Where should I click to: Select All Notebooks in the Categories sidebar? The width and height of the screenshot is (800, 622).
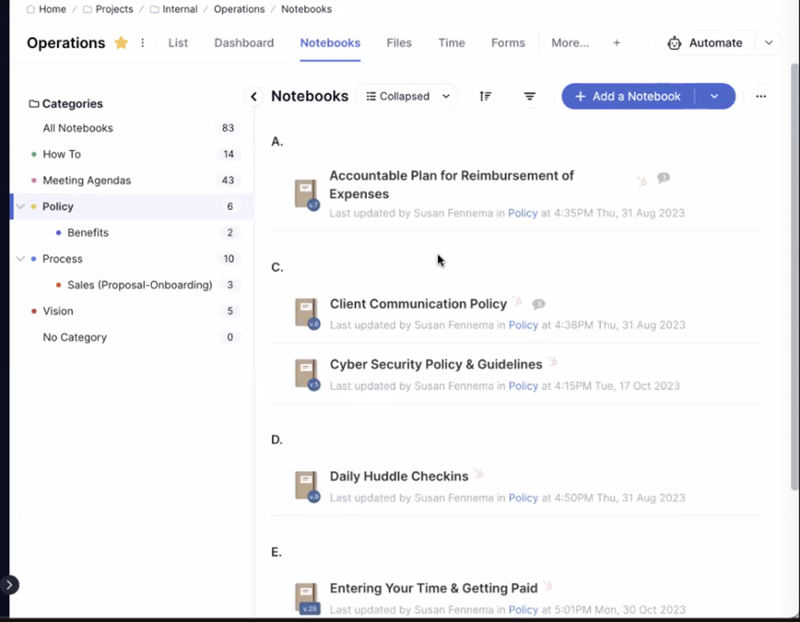pyautogui.click(x=78, y=128)
